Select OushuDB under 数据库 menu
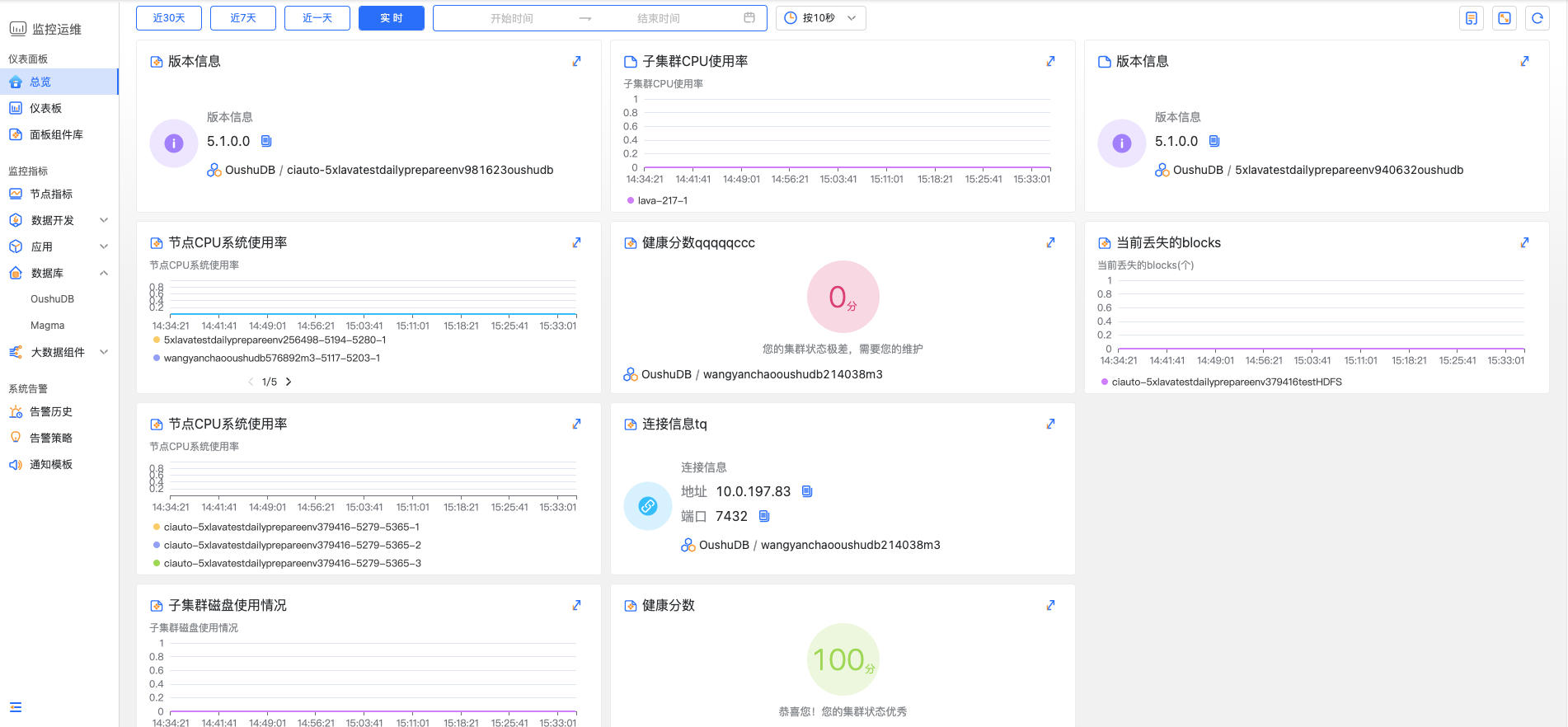The height and width of the screenshot is (727, 1568). pos(52,299)
